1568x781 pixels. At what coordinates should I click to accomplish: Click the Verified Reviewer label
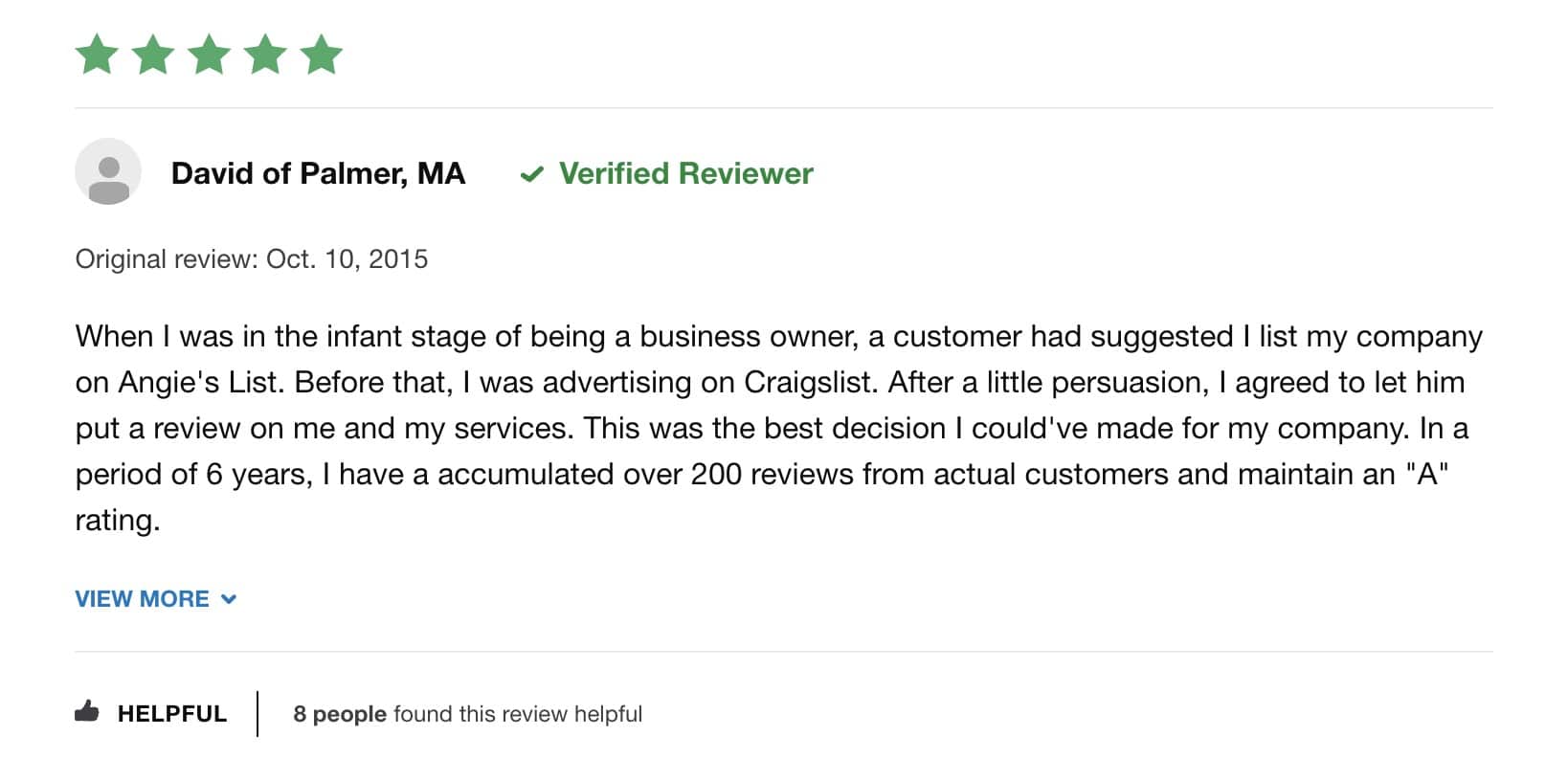pyautogui.click(x=685, y=174)
